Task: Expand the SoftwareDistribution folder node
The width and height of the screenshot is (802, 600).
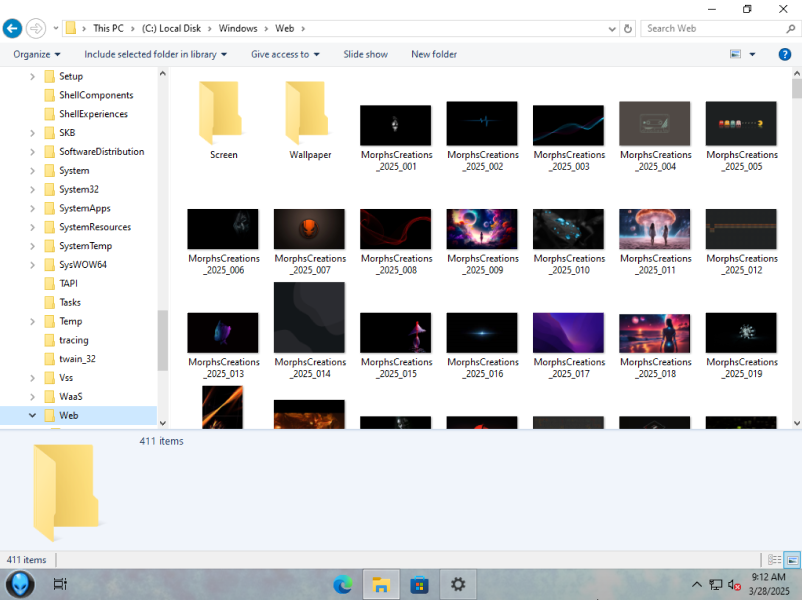Action: tap(33, 152)
